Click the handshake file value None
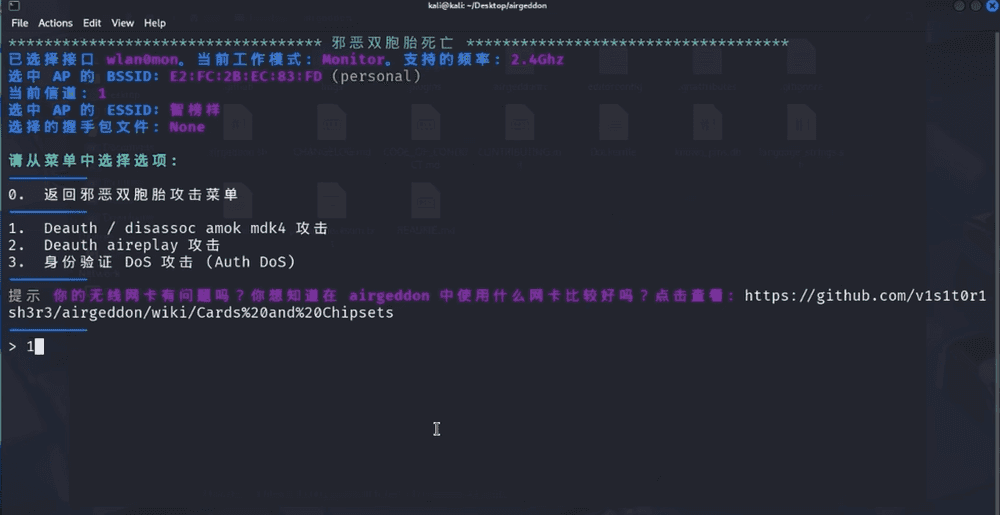The width and height of the screenshot is (1000, 515). [x=187, y=127]
